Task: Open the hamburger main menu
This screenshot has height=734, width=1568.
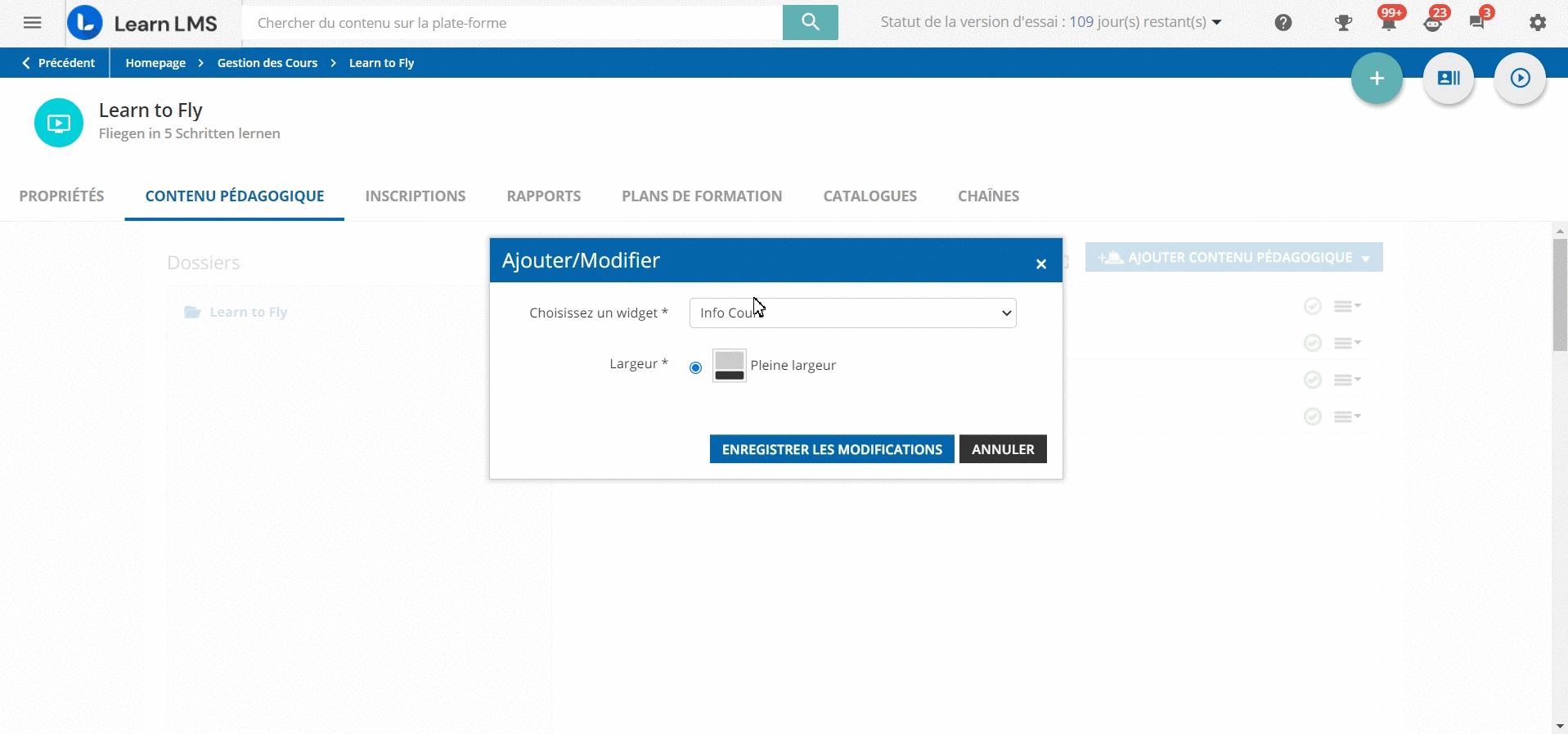Action: (32, 23)
